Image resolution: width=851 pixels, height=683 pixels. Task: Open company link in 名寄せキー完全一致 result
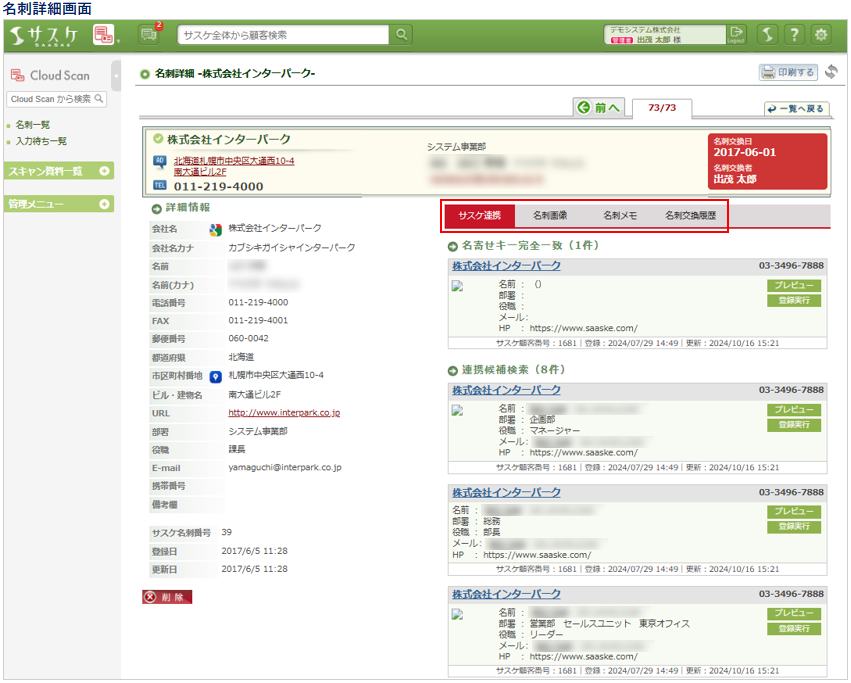point(506,266)
